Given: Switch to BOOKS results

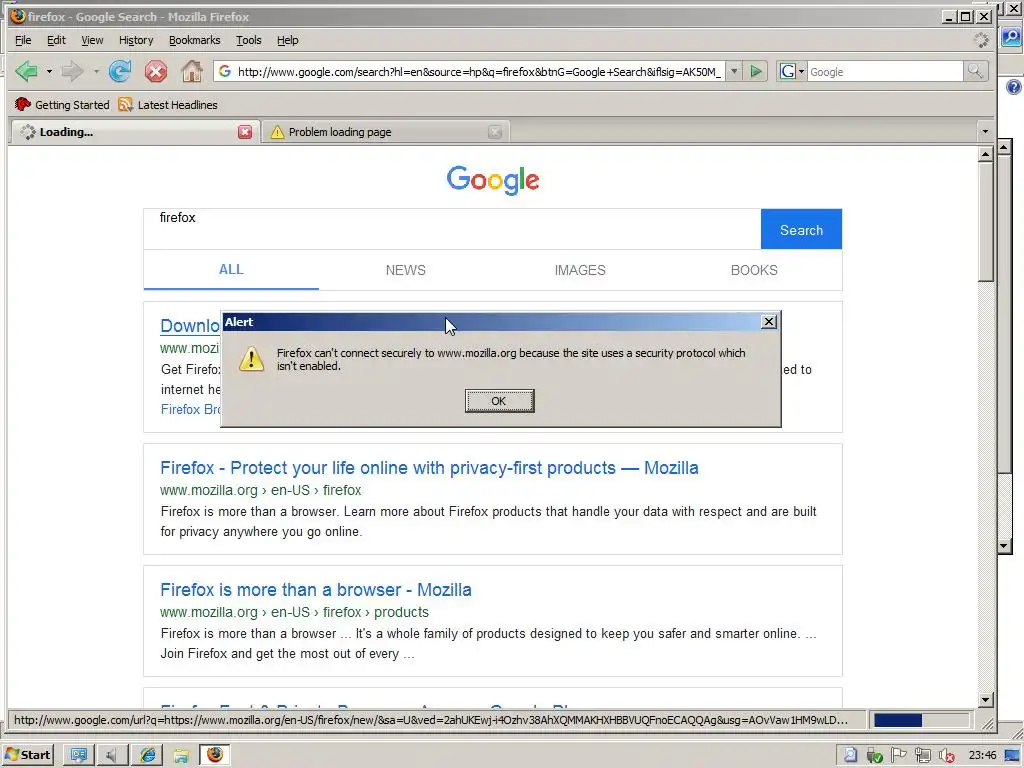Looking at the screenshot, I should tap(754, 270).
